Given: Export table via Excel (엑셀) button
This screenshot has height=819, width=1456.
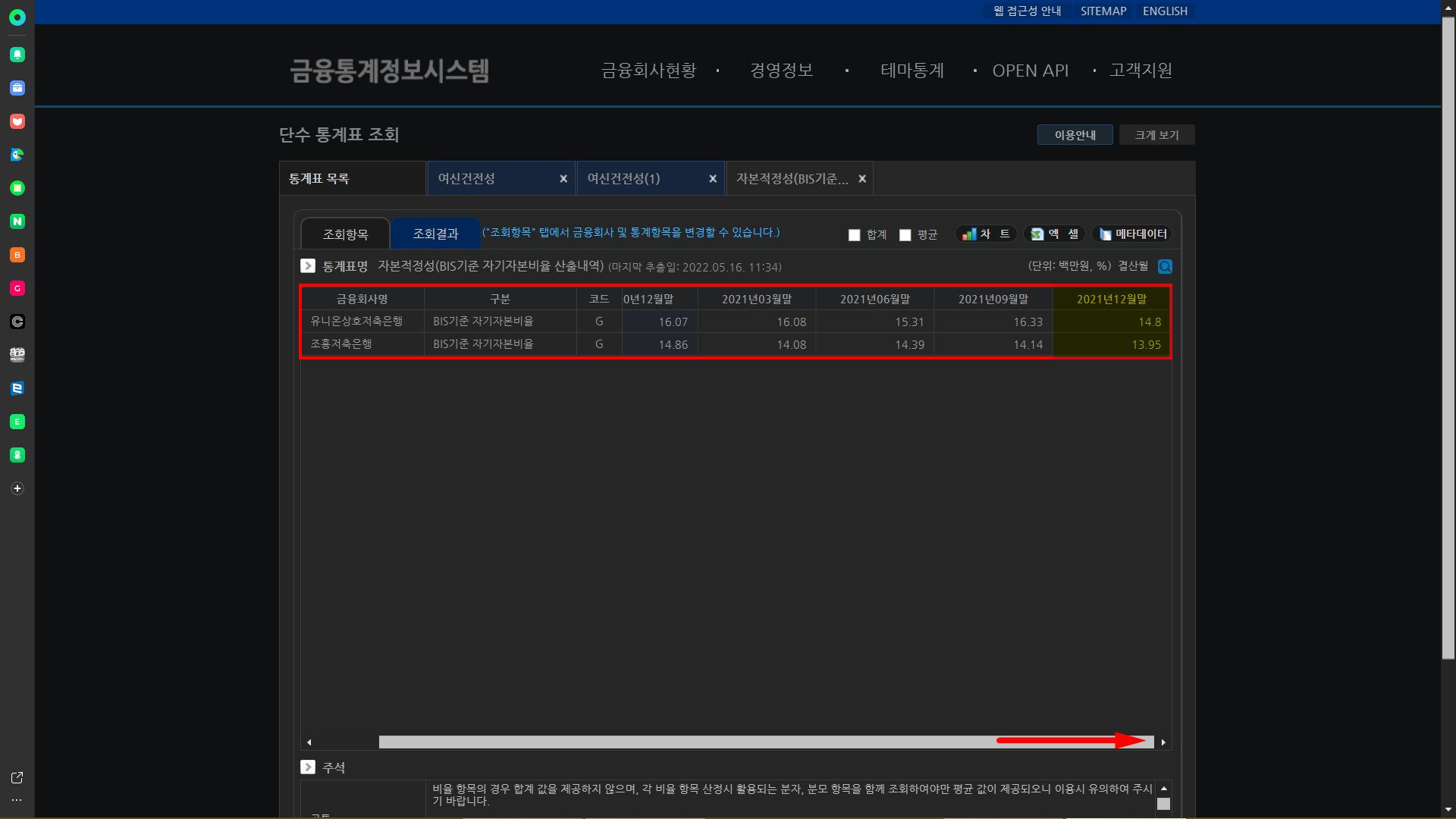Looking at the screenshot, I should (x=1054, y=234).
